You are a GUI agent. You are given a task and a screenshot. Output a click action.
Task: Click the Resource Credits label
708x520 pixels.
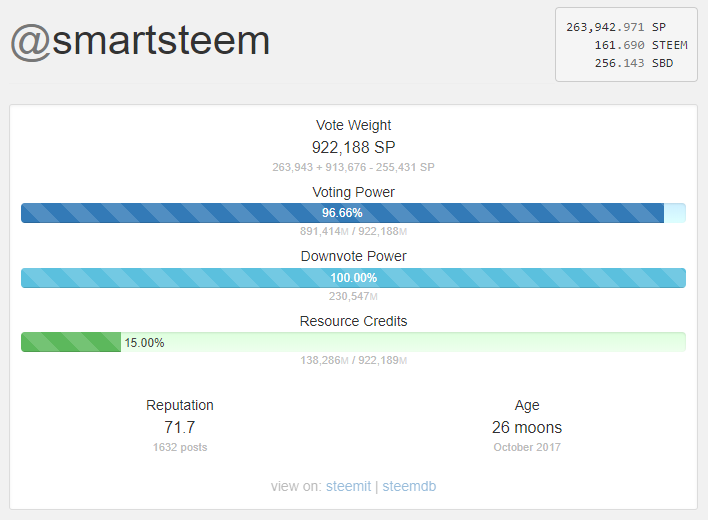point(354,321)
